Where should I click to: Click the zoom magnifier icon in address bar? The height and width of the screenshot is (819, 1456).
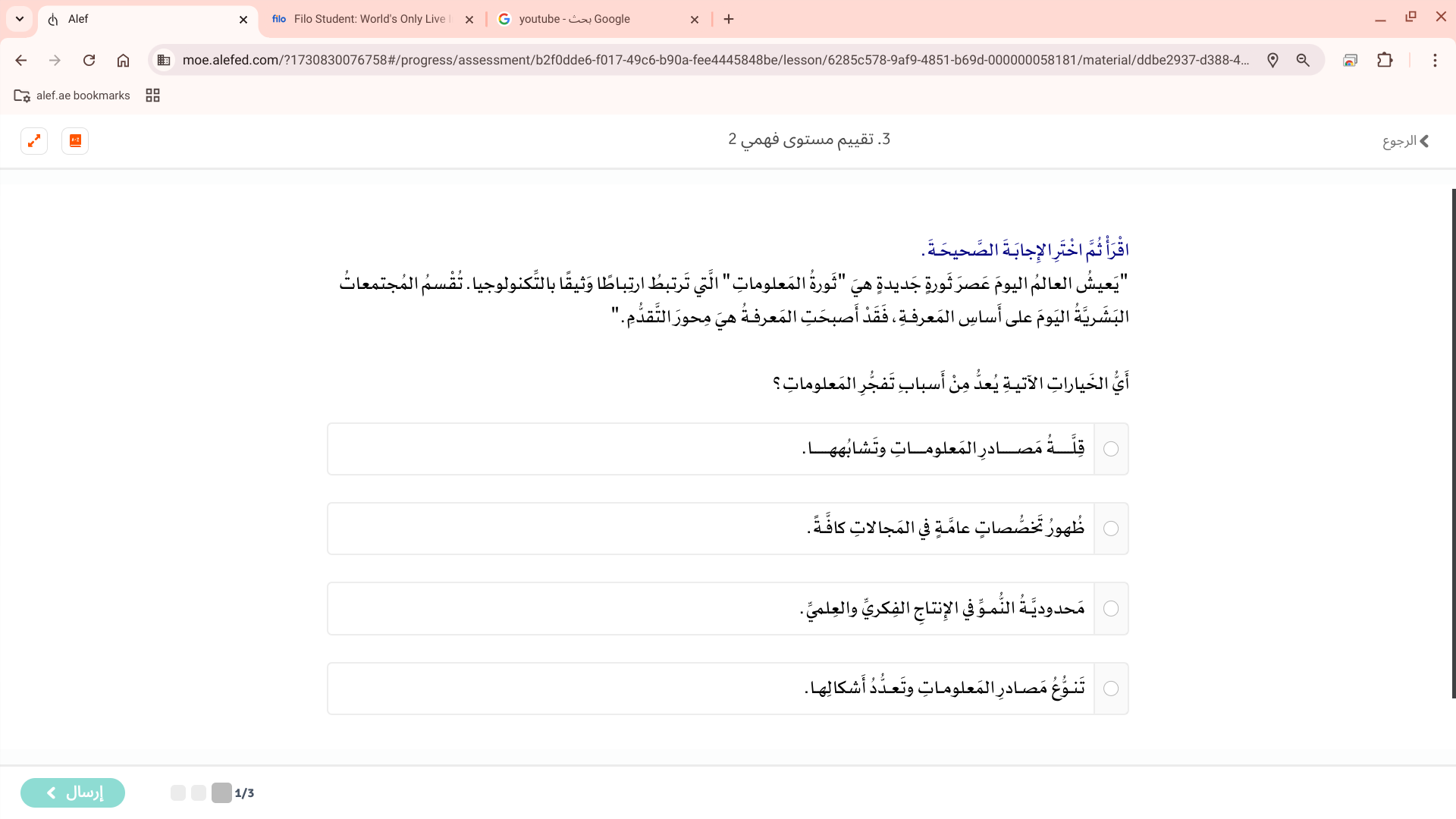coord(1303,60)
